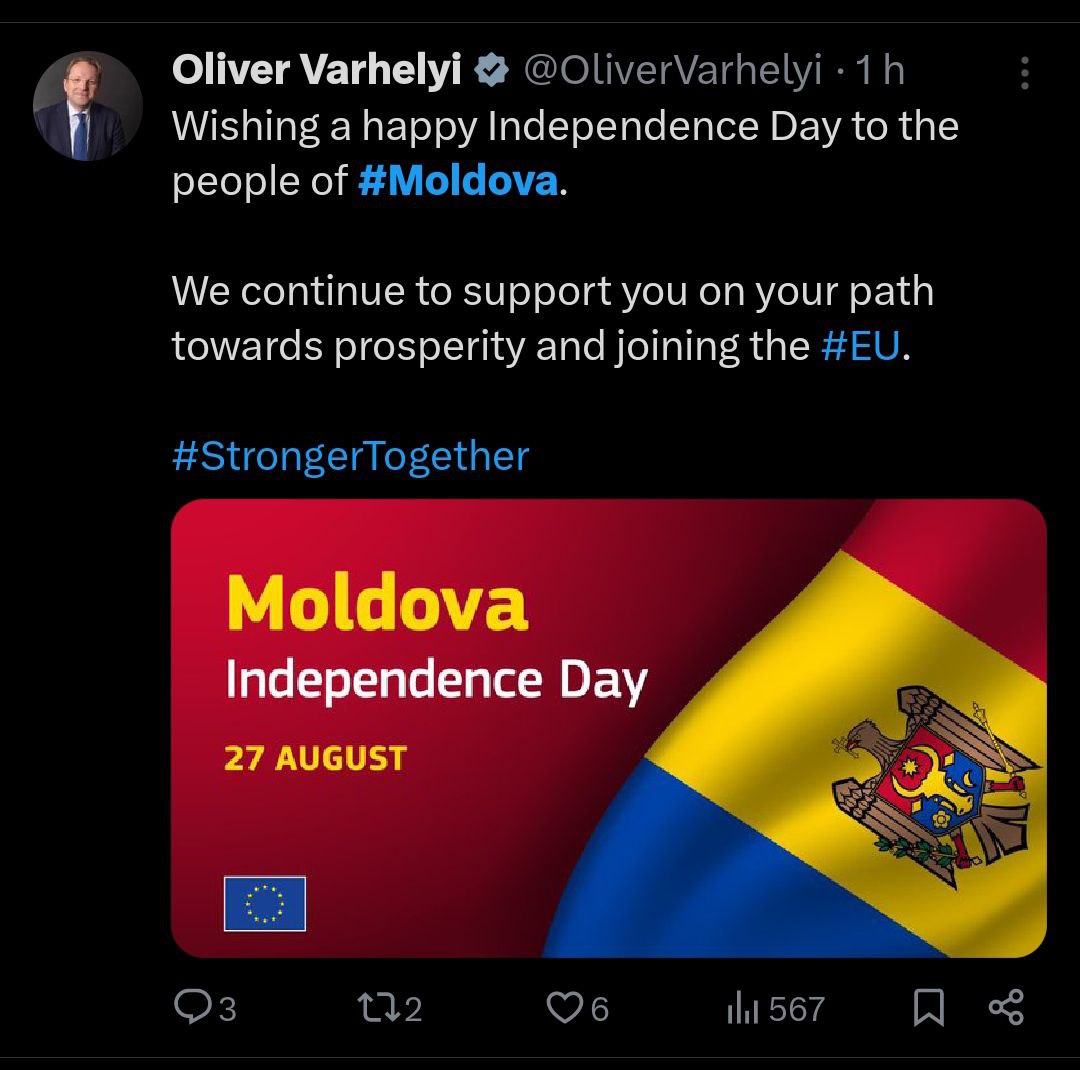Bookmark this post

[x=929, y=1008]
